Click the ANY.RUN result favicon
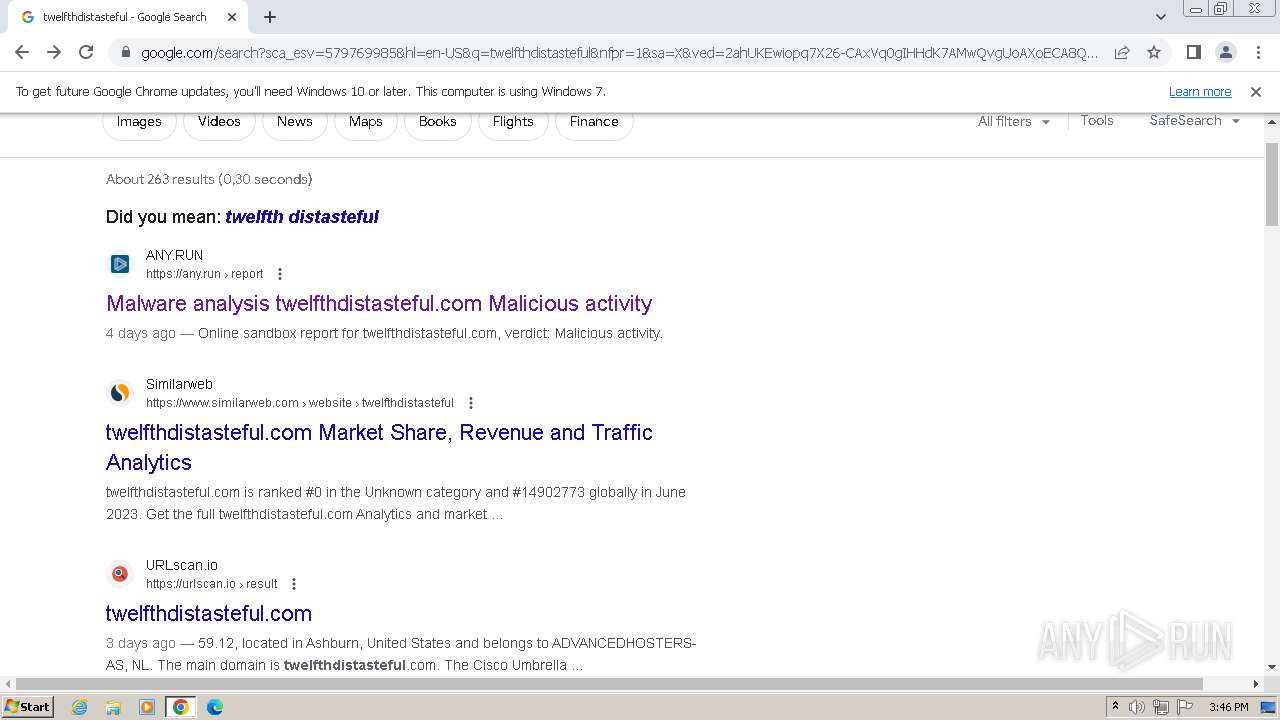 pyautogui.click(x=120, y=264)
